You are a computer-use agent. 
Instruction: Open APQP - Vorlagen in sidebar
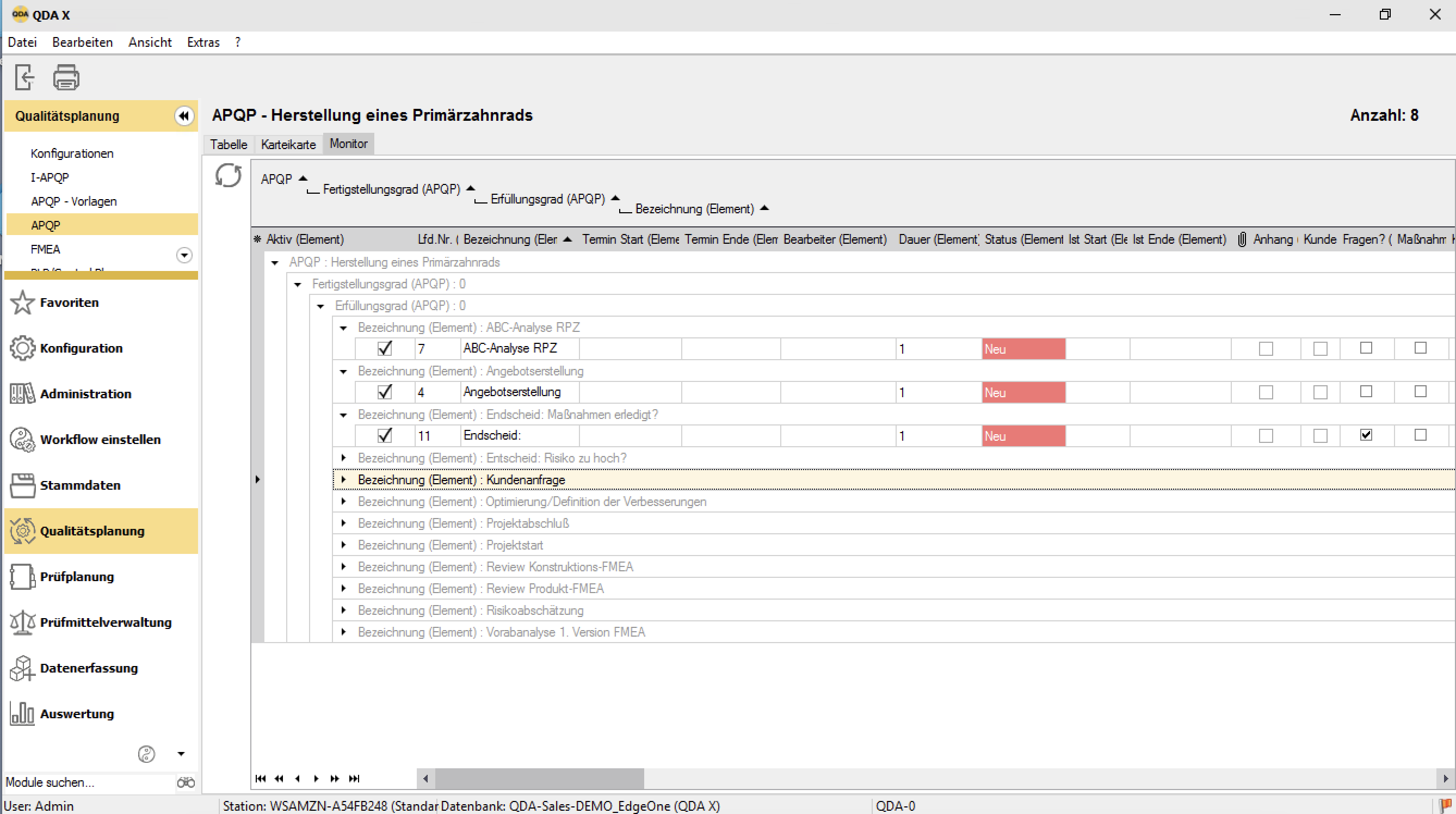pyautogui.click(x=73, y=201)
